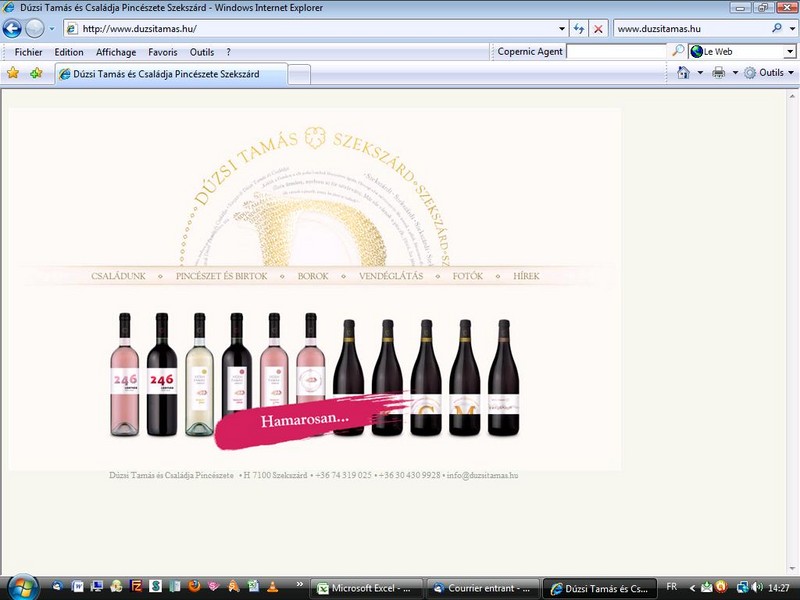
Task: Click the Refresh page icon
Action: click(579, 29)
